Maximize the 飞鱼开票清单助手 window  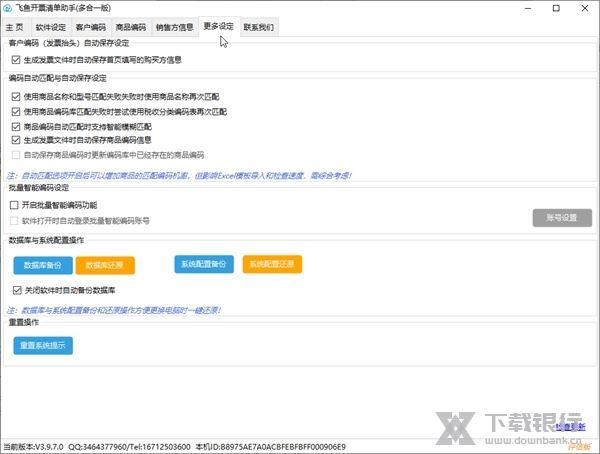[x=556, y=8]
